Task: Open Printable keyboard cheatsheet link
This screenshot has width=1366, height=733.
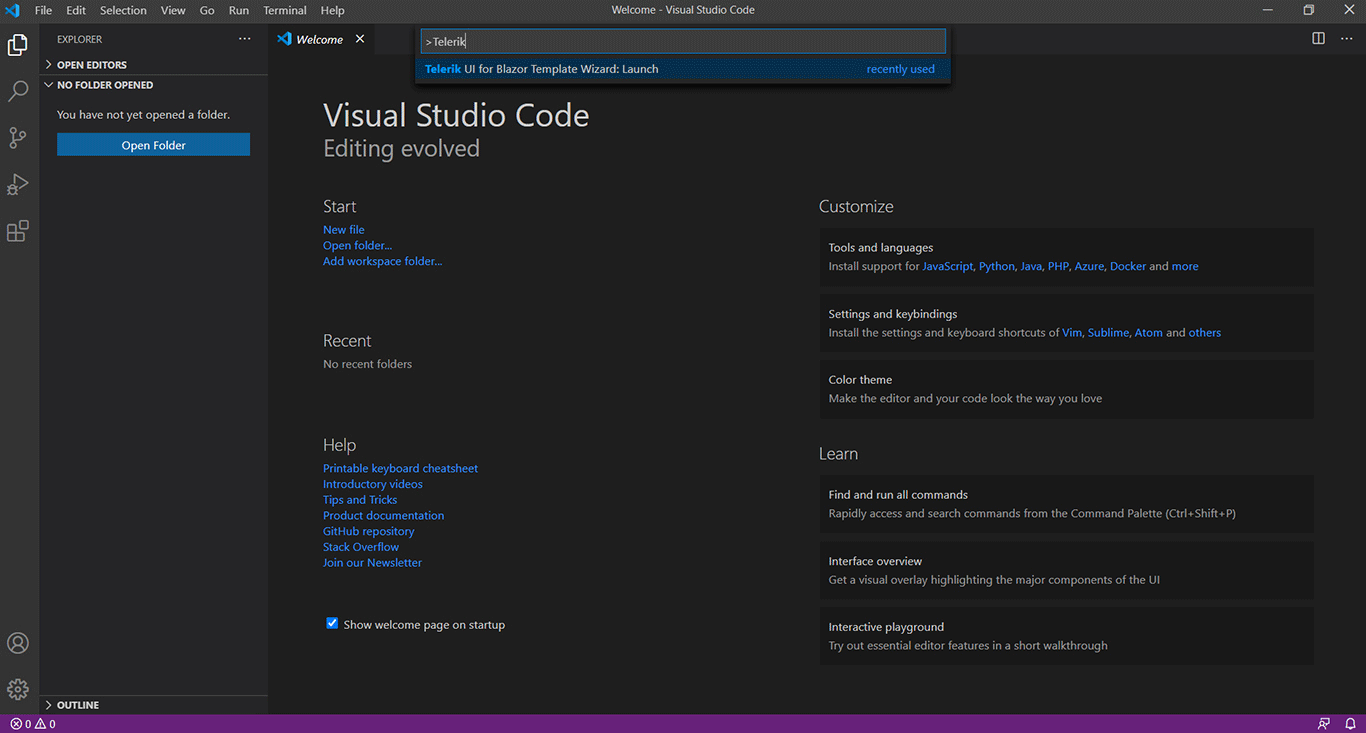Action: click(400, 468)
